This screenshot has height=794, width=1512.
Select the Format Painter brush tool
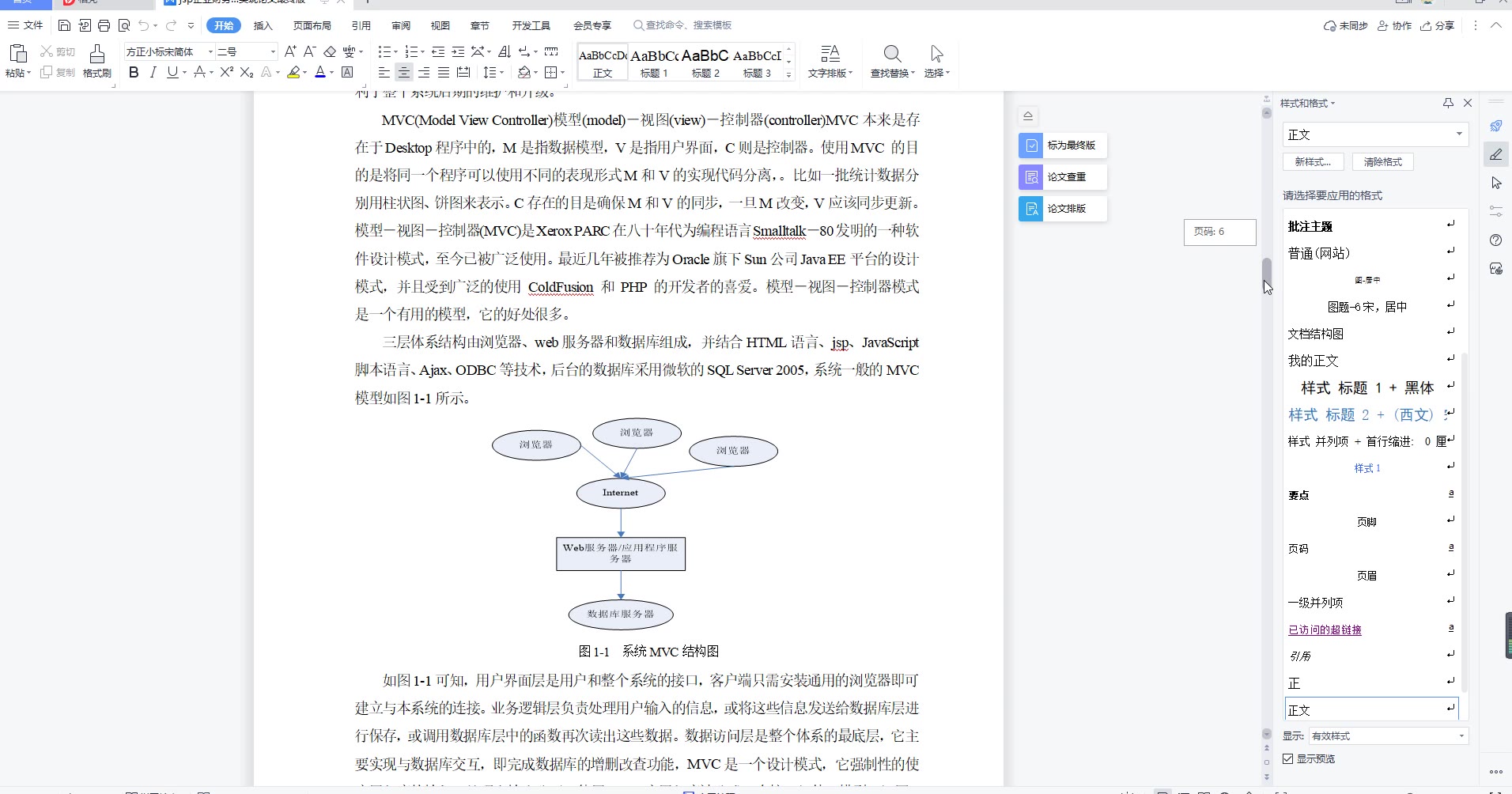click(96, 54)
